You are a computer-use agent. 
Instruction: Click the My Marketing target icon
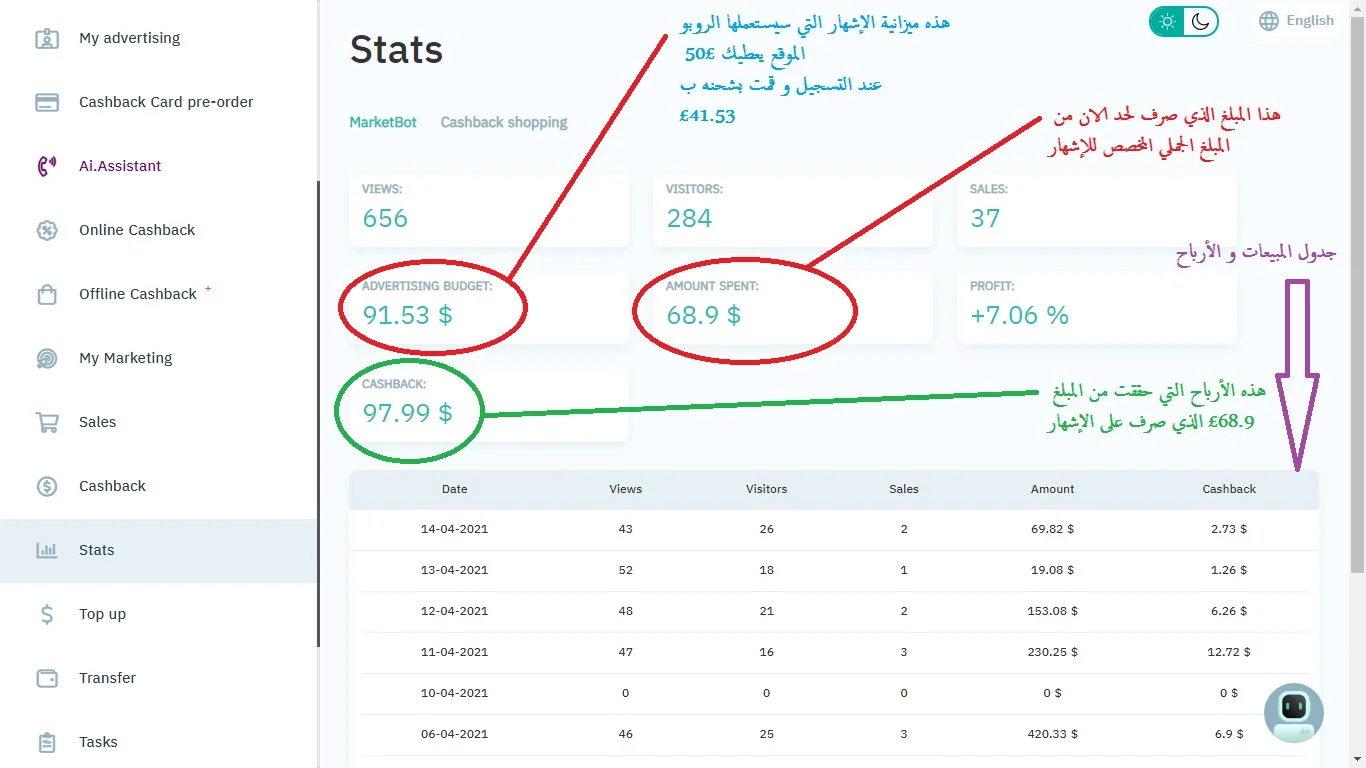[x=47, y=358]
